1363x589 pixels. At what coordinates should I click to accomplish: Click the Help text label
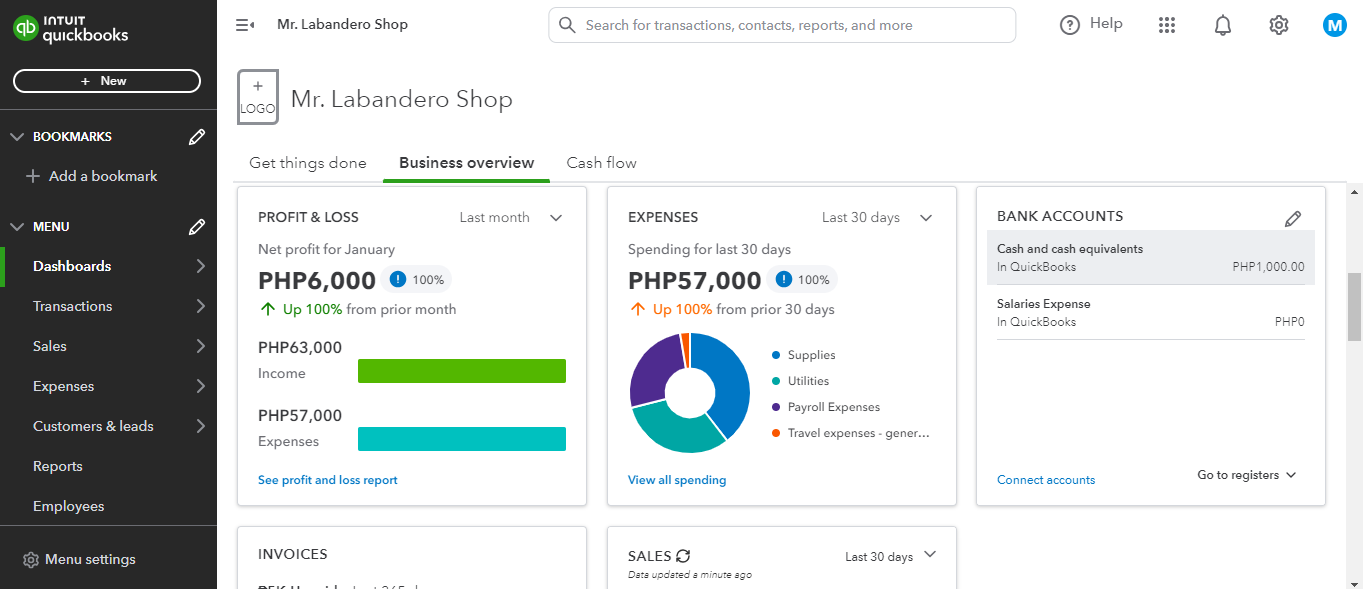pyautogui.click(x=1106, y=24)
